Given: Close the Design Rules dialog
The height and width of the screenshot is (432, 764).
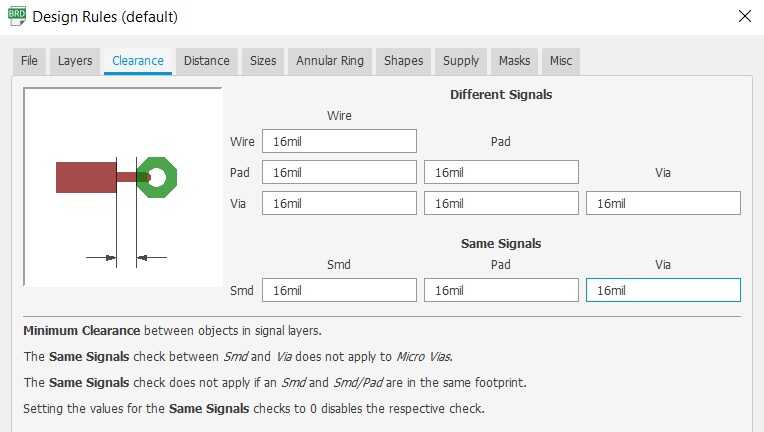Looking at the screenshot, I should tap(744, 17).
